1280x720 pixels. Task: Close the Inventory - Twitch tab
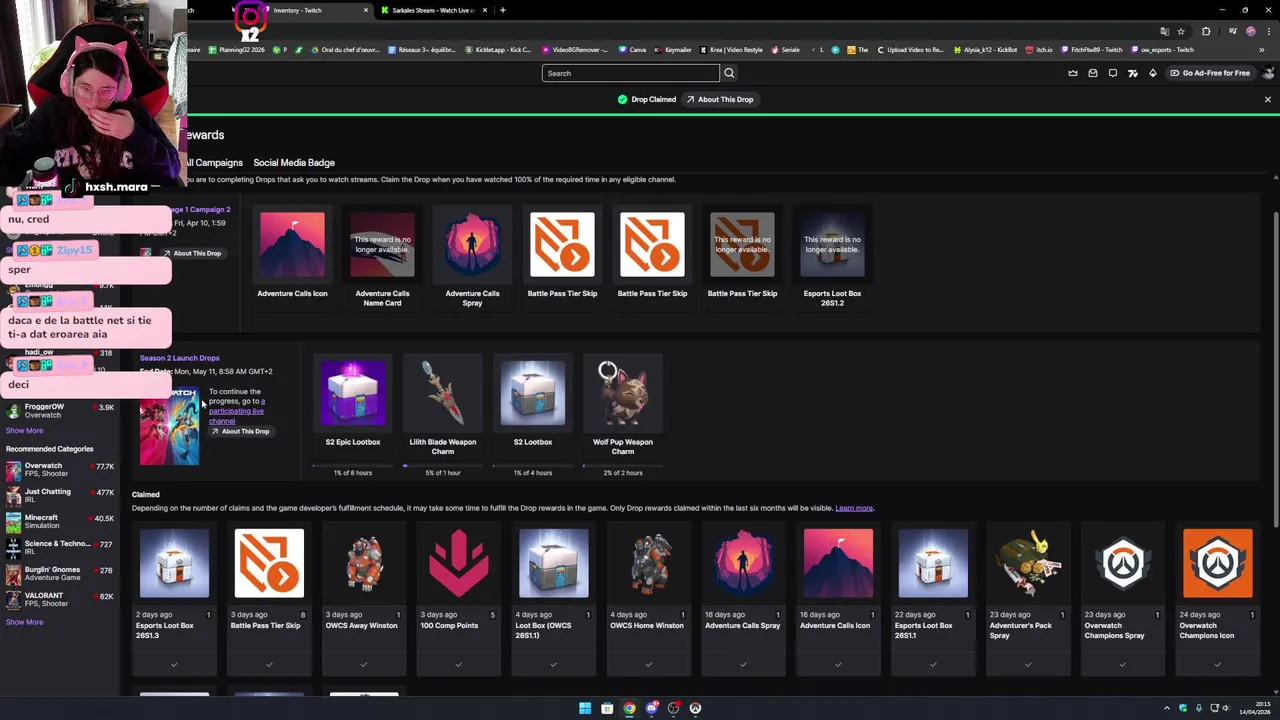[365, 10]
